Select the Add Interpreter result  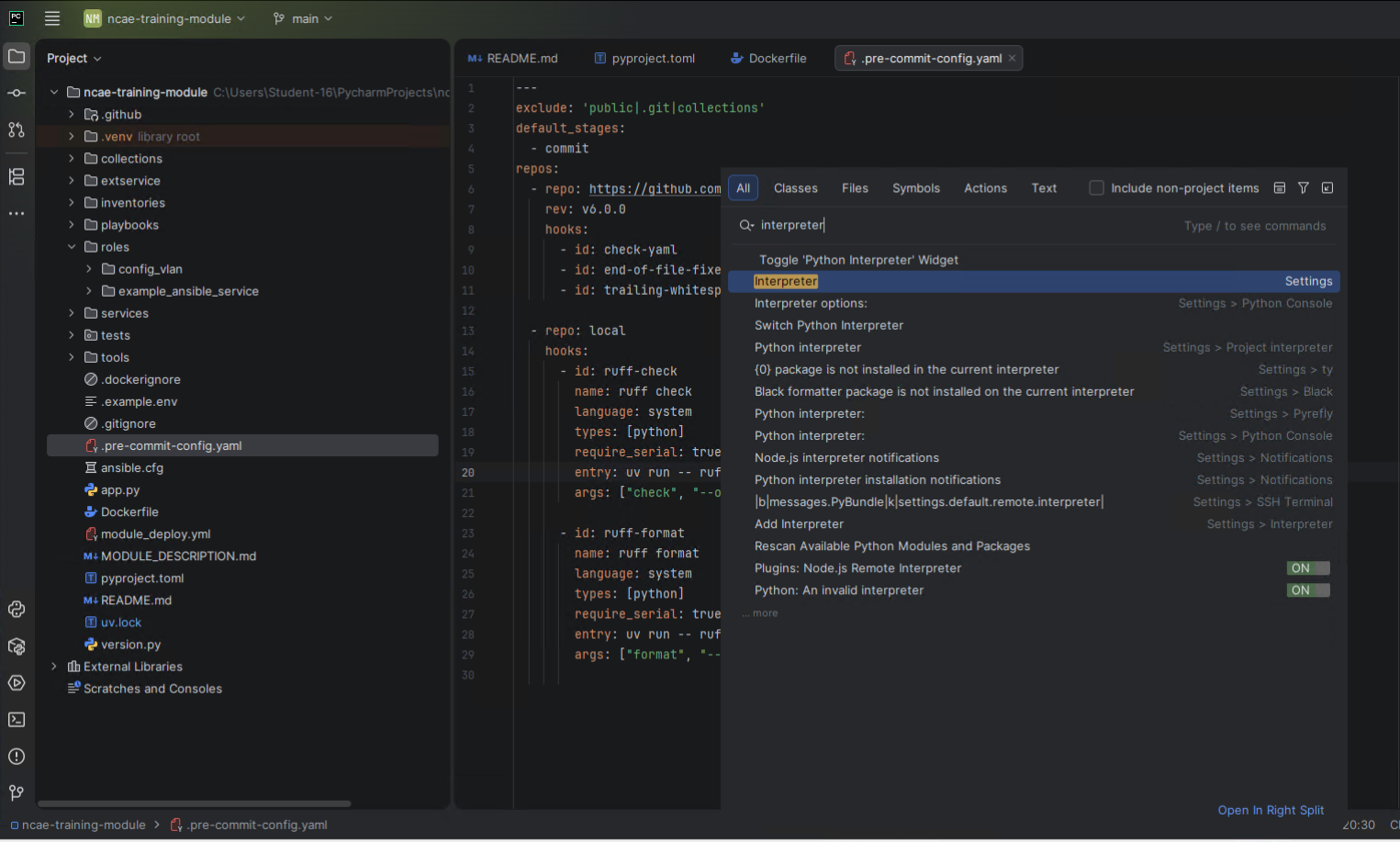tap(1034, 524)
